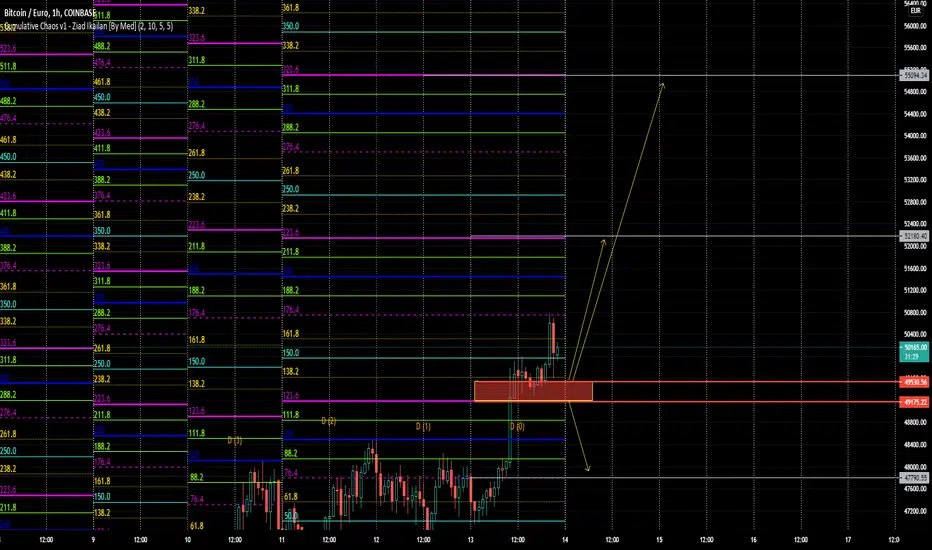The image size is (932, 550).
Task: Click the 50800.00 price axis tick
Action: pyautogui.click(x=915, y=312)
